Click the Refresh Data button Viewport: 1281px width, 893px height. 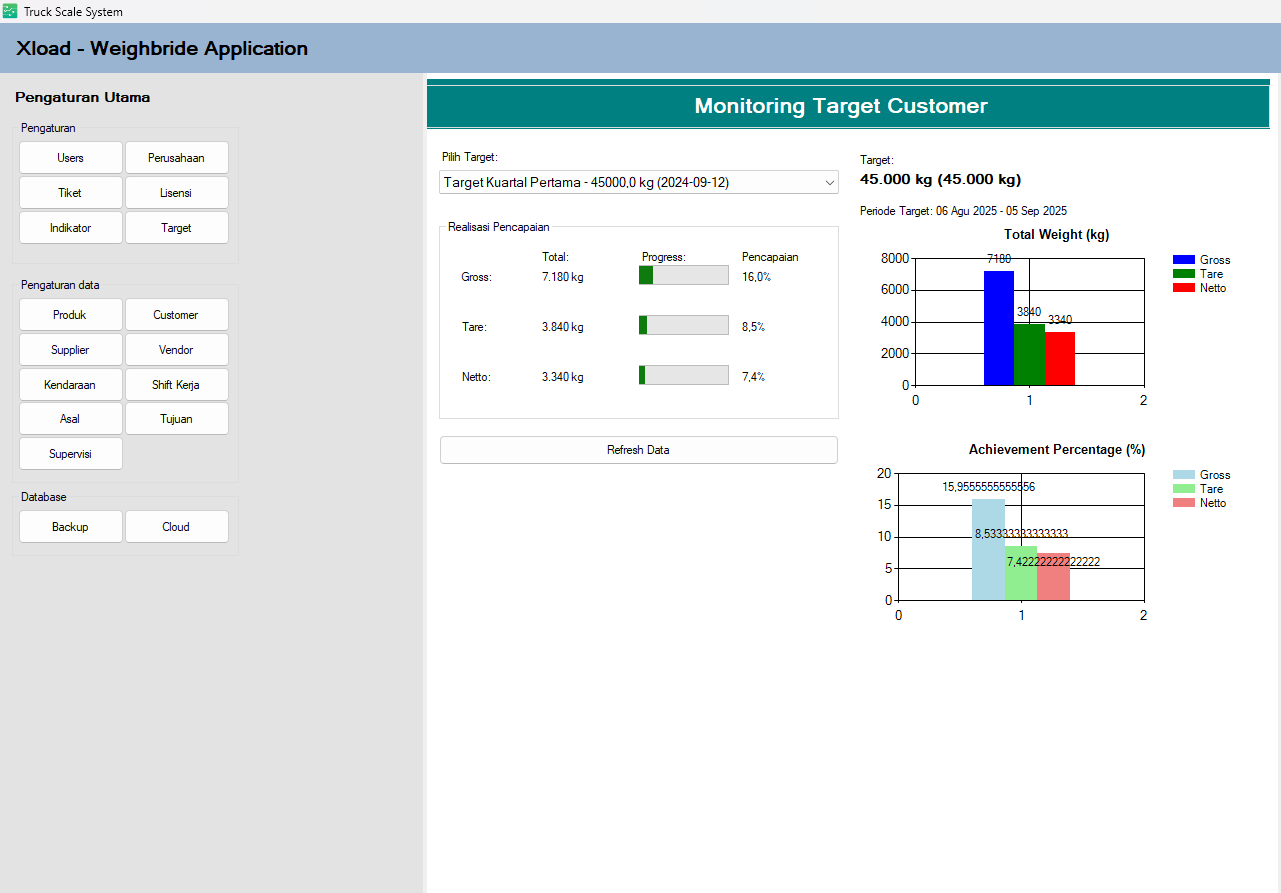tap(638, 450)
